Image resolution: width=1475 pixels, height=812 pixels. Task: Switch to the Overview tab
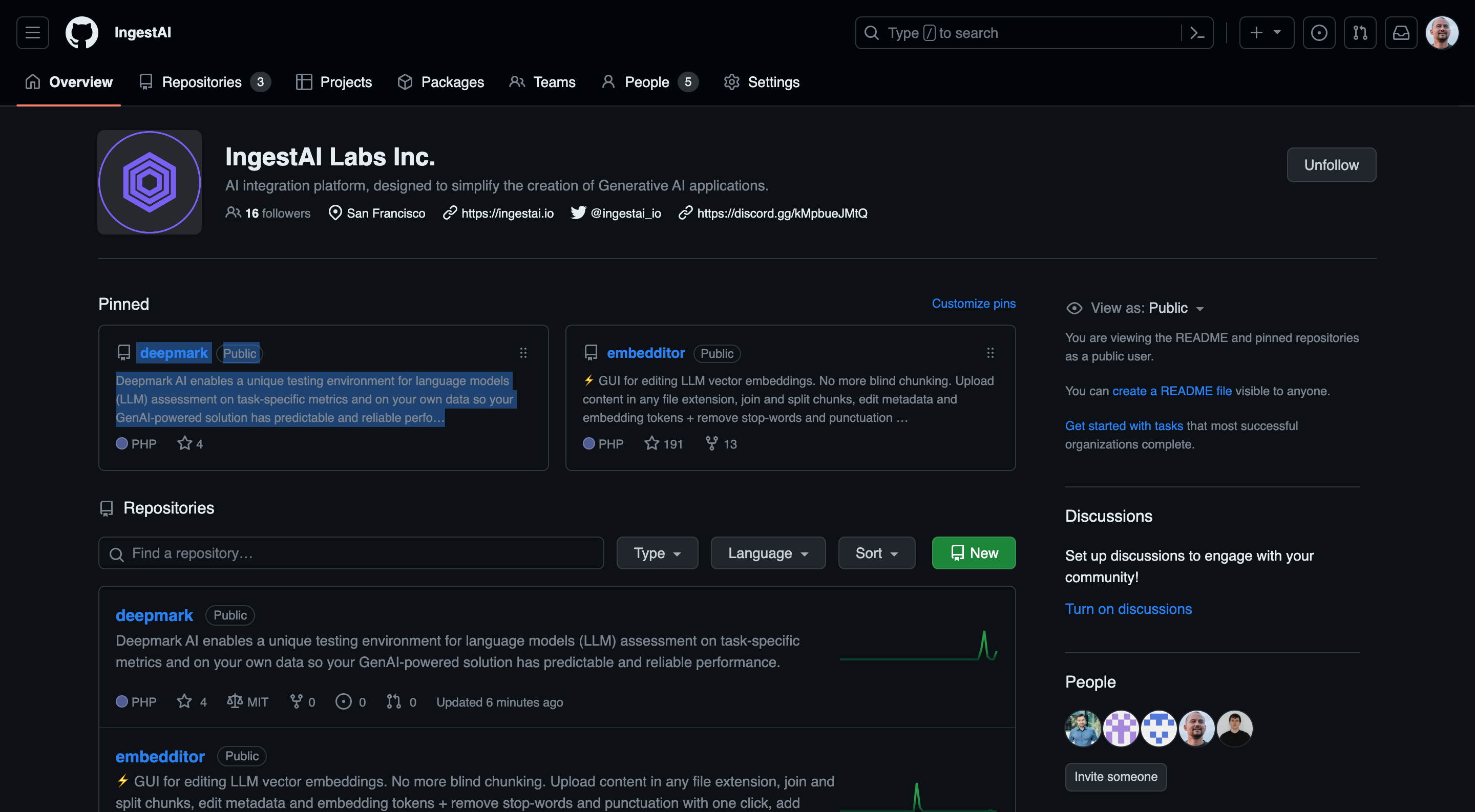(x=69, y=82)
